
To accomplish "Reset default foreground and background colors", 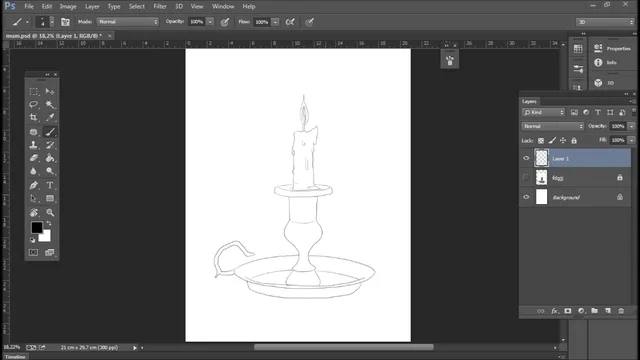I will pyautogui.click(x=32, y=240).
